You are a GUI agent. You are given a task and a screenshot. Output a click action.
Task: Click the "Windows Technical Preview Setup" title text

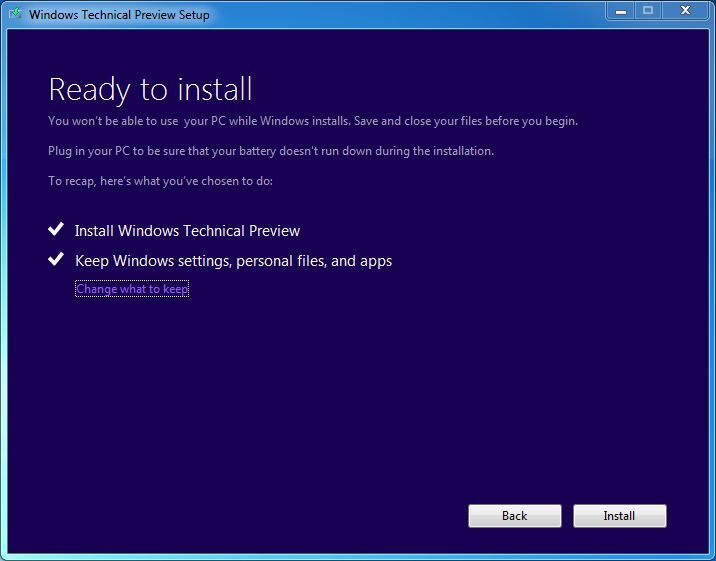coord(119,15)
